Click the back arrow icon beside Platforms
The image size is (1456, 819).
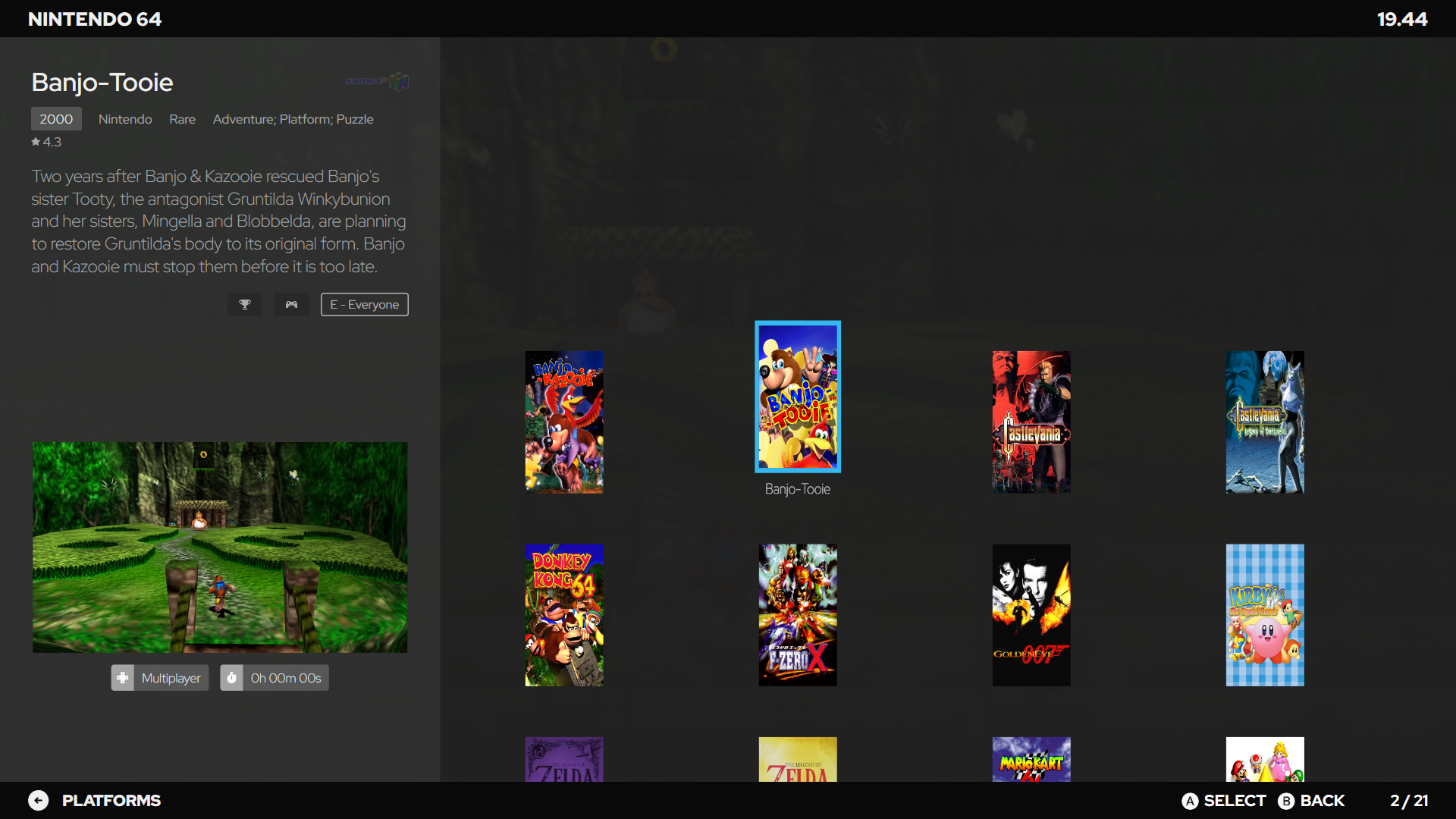click(38, 800)
